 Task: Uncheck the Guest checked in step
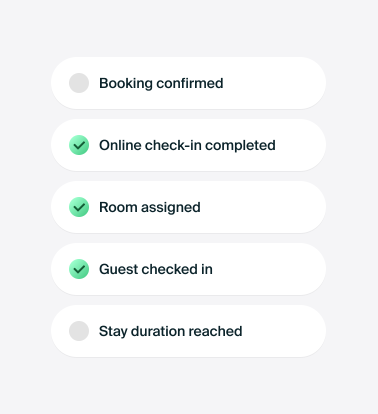click(x=79, y=269)
